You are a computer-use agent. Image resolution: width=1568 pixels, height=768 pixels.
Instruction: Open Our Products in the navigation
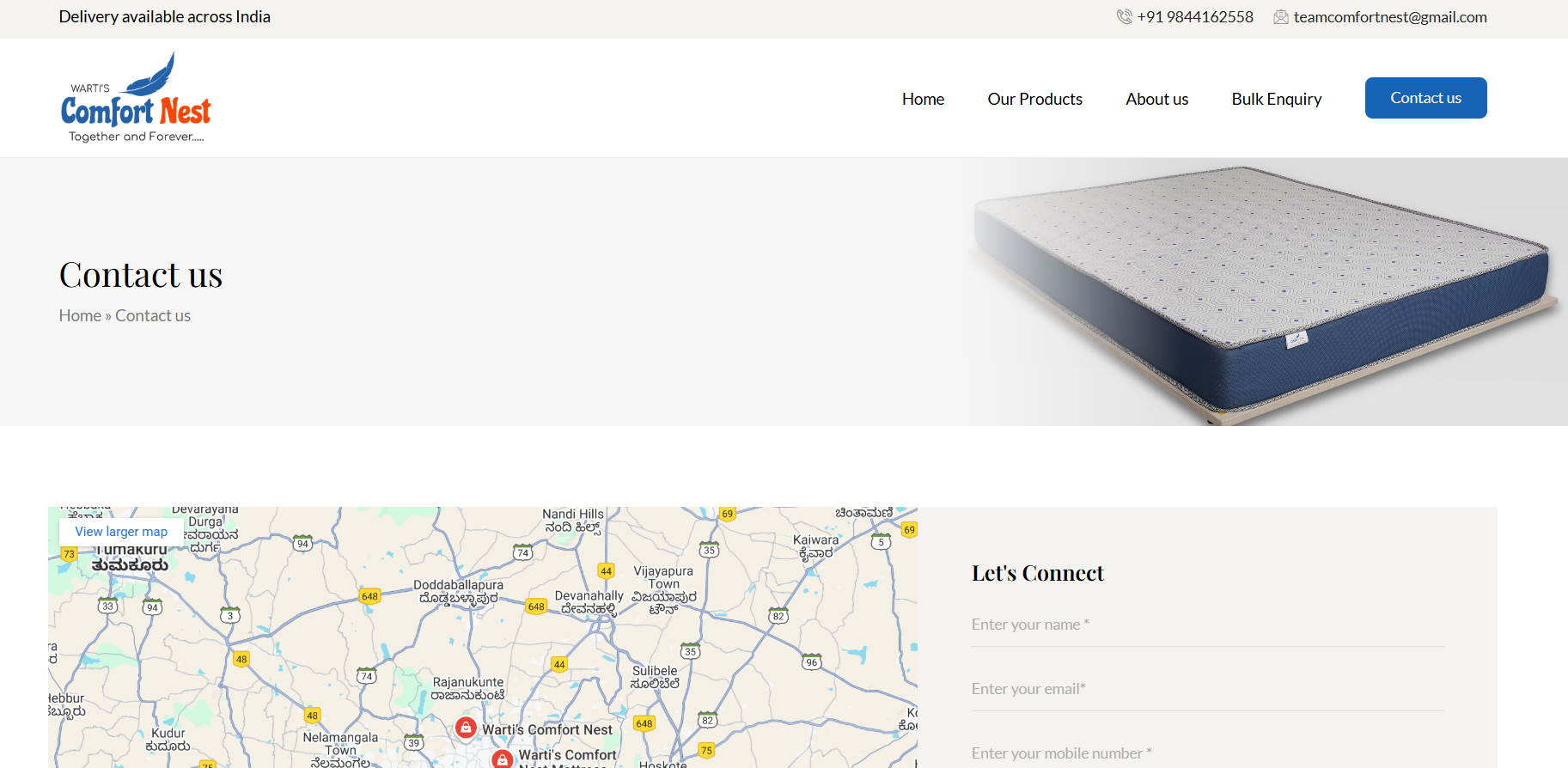(1034, 99)
